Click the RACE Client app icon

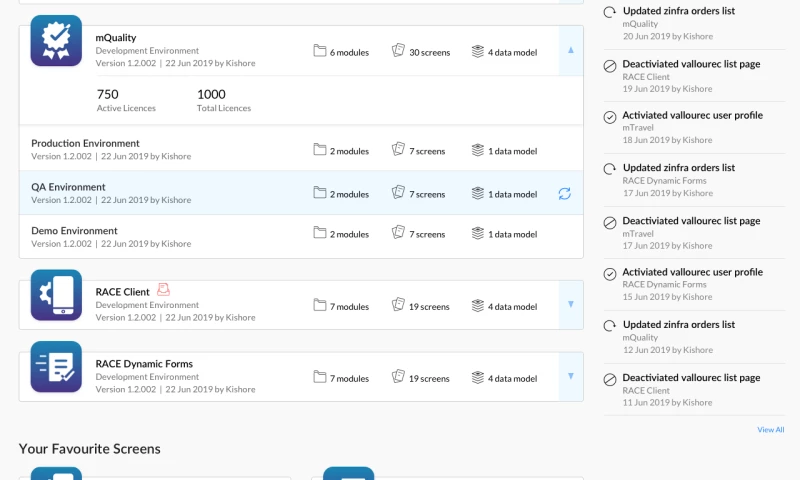[56, 295]
